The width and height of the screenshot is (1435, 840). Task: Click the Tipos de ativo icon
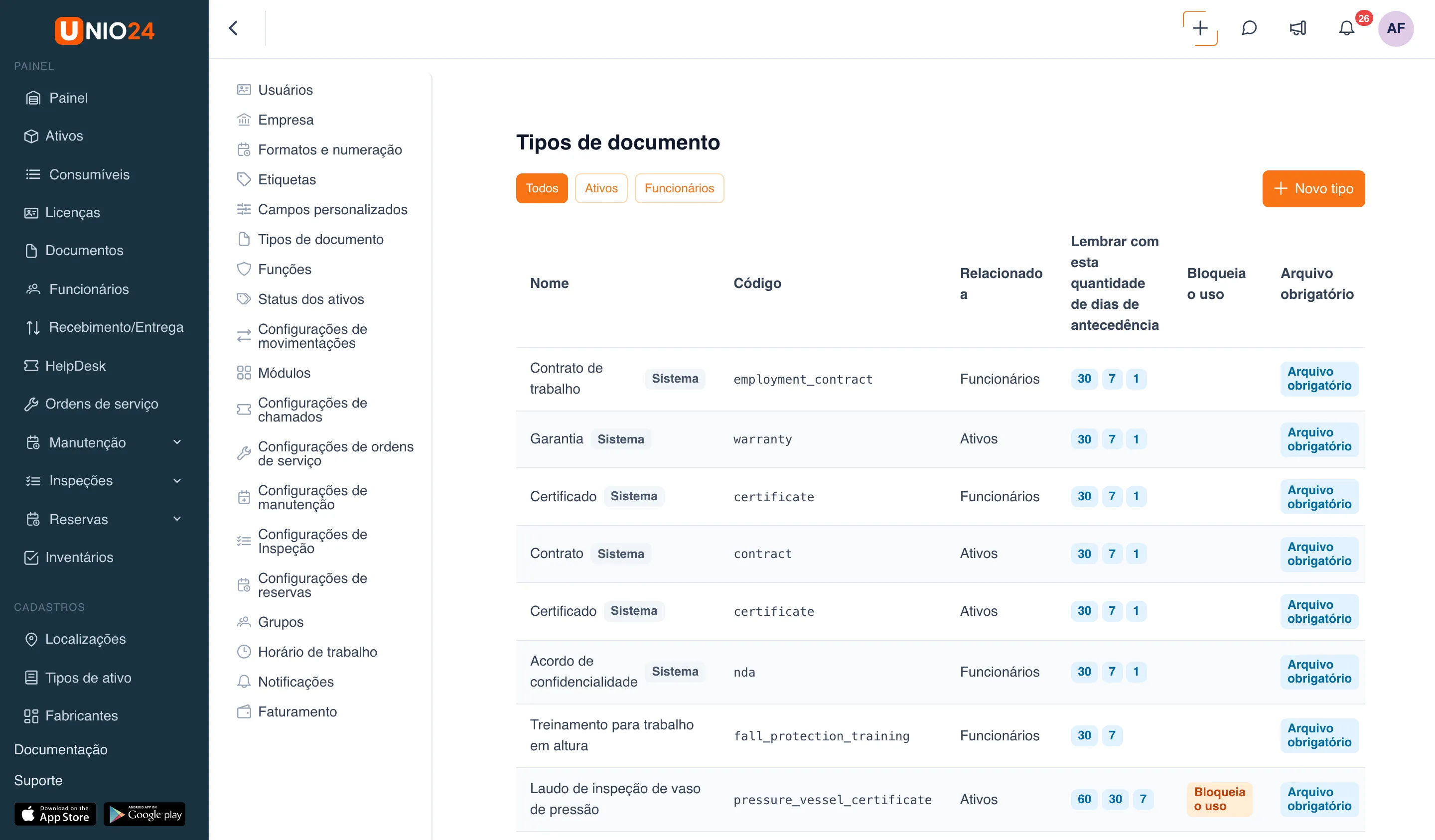(x=31, y=678)
